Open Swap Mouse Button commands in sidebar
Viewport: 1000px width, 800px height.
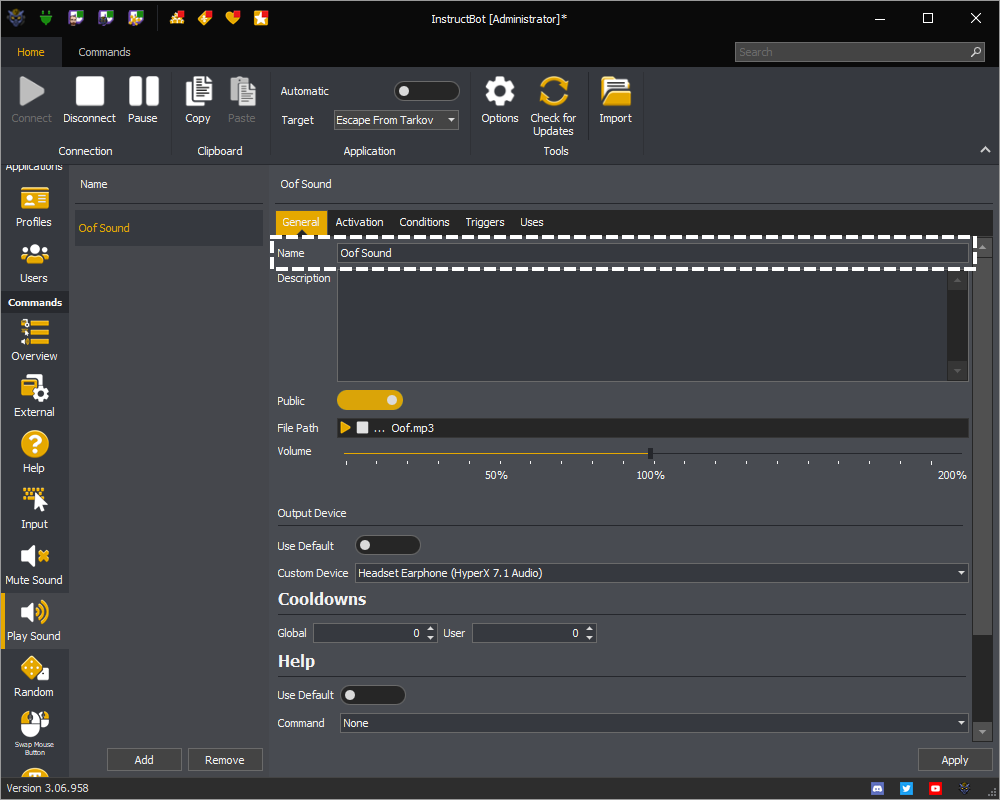pos(34,734)
